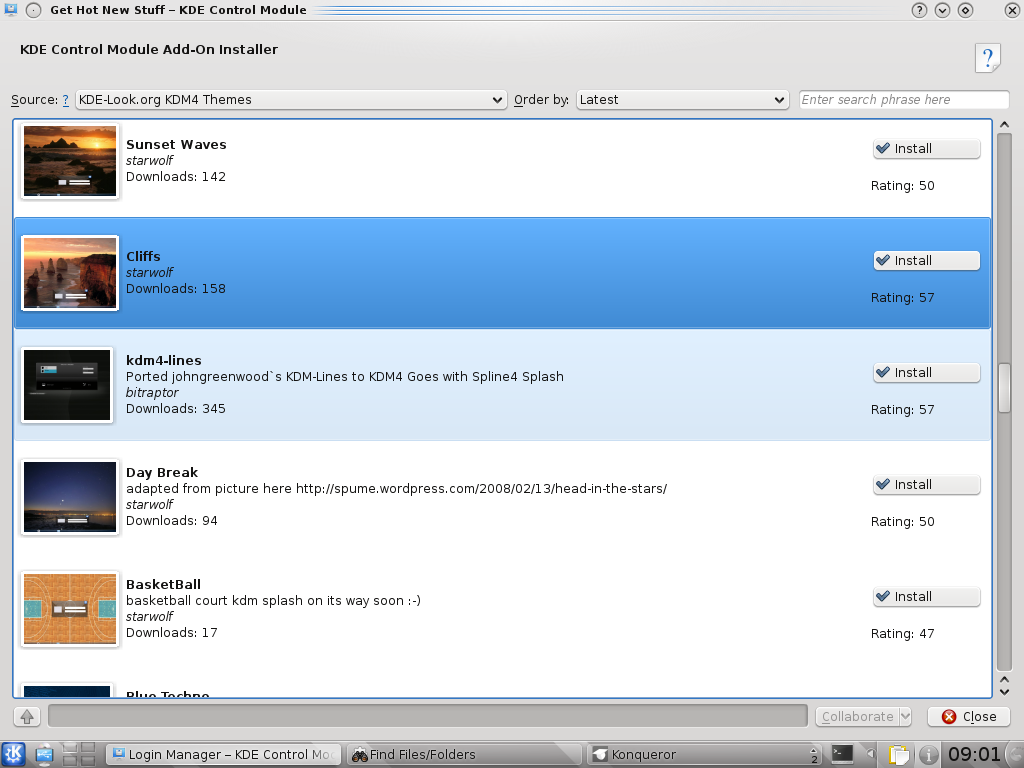Screen dimensions: 1024x768
Task: Click the Cliffs theme thumbnail
Action: 70,273
